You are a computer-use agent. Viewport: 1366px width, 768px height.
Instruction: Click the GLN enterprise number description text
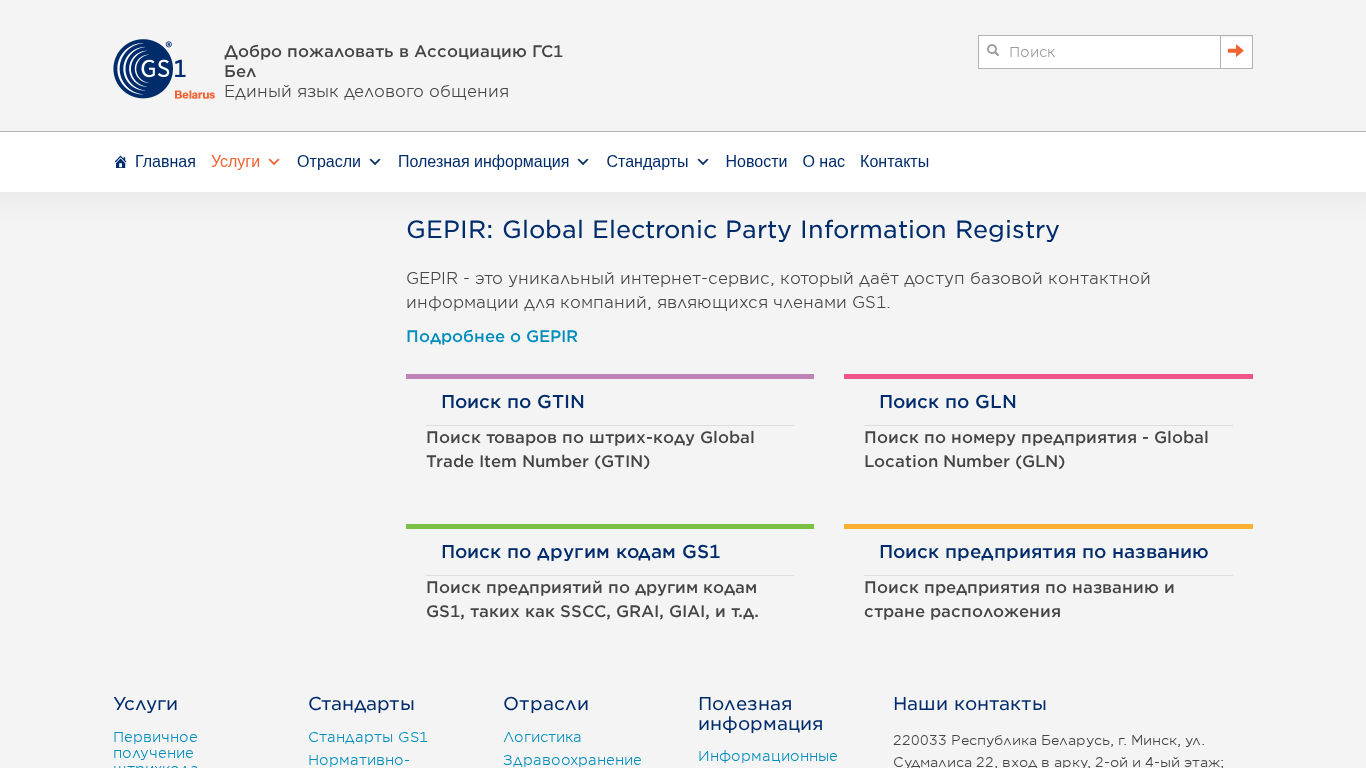point(1036,450)
